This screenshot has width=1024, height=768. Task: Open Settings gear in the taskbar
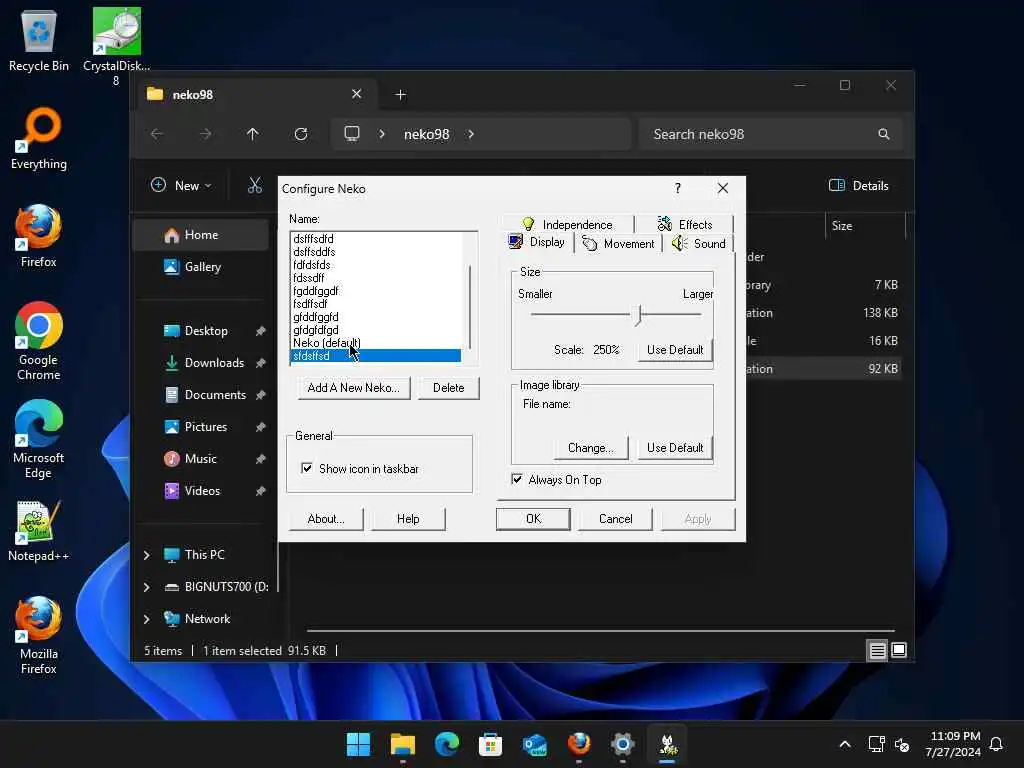click(623, 744)
